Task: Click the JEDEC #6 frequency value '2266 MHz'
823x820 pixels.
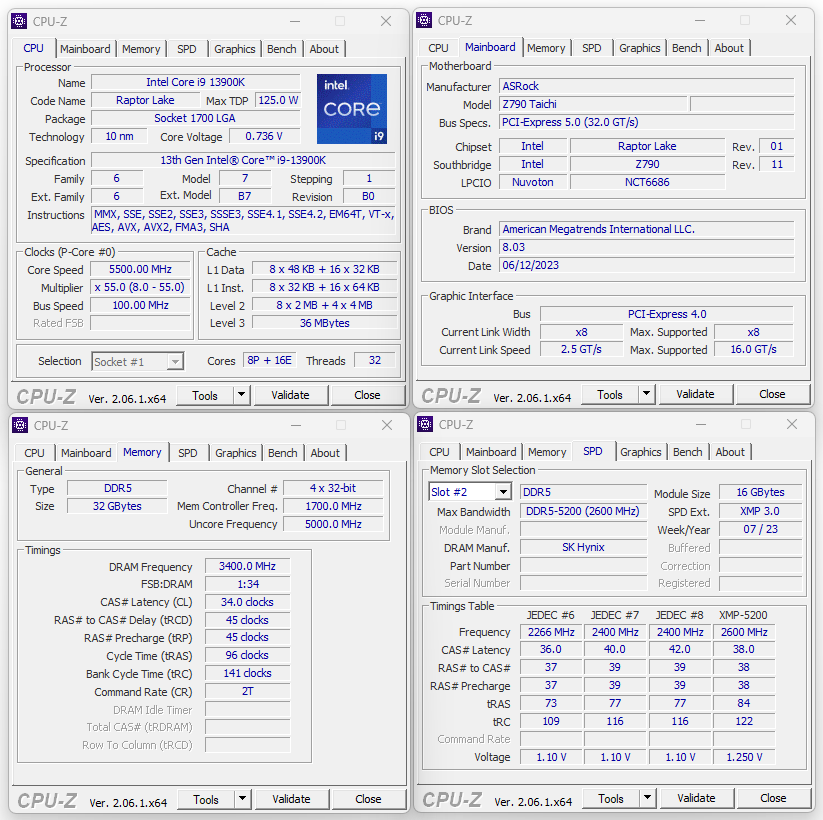Action: [x=551, y=632]
